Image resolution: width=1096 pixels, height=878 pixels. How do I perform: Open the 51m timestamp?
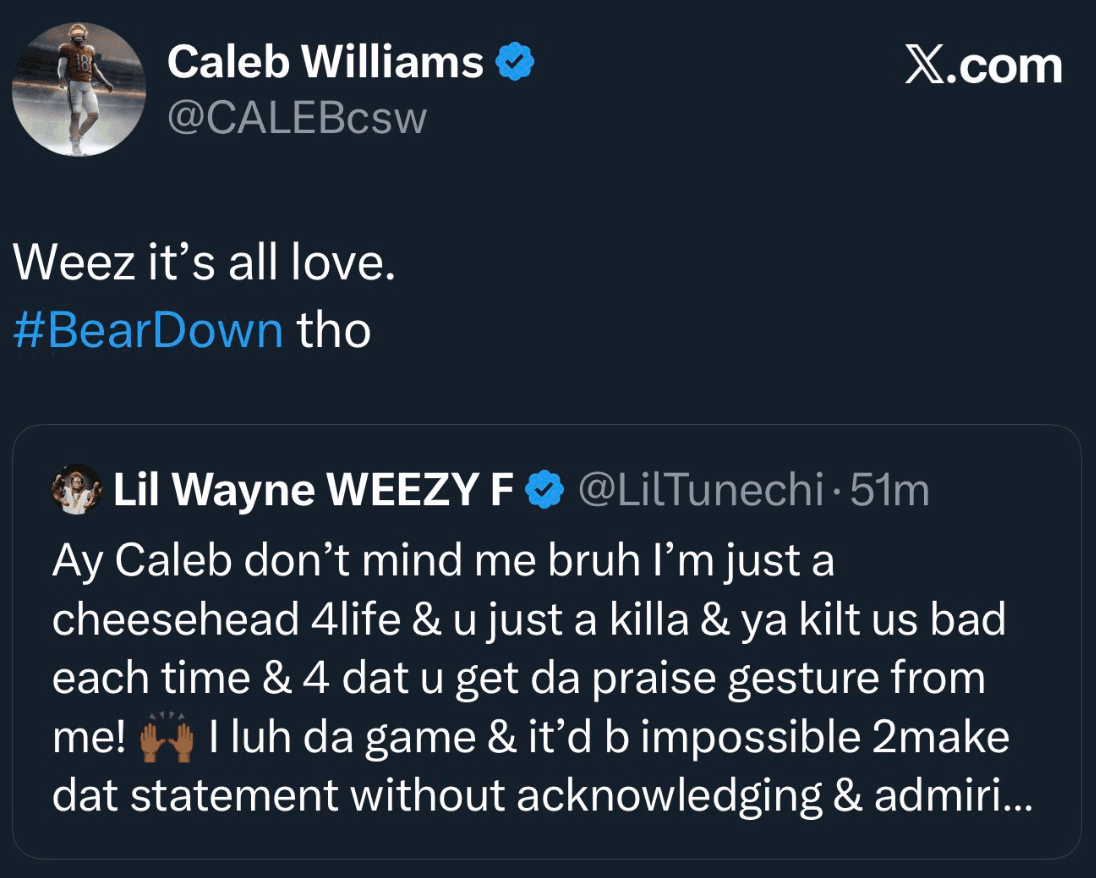point(889,491)
